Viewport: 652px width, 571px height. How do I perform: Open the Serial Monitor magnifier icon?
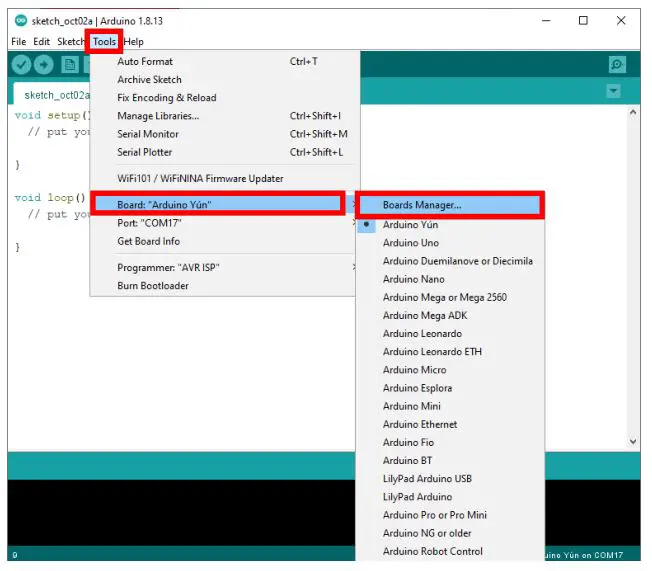tap(617, 64)
